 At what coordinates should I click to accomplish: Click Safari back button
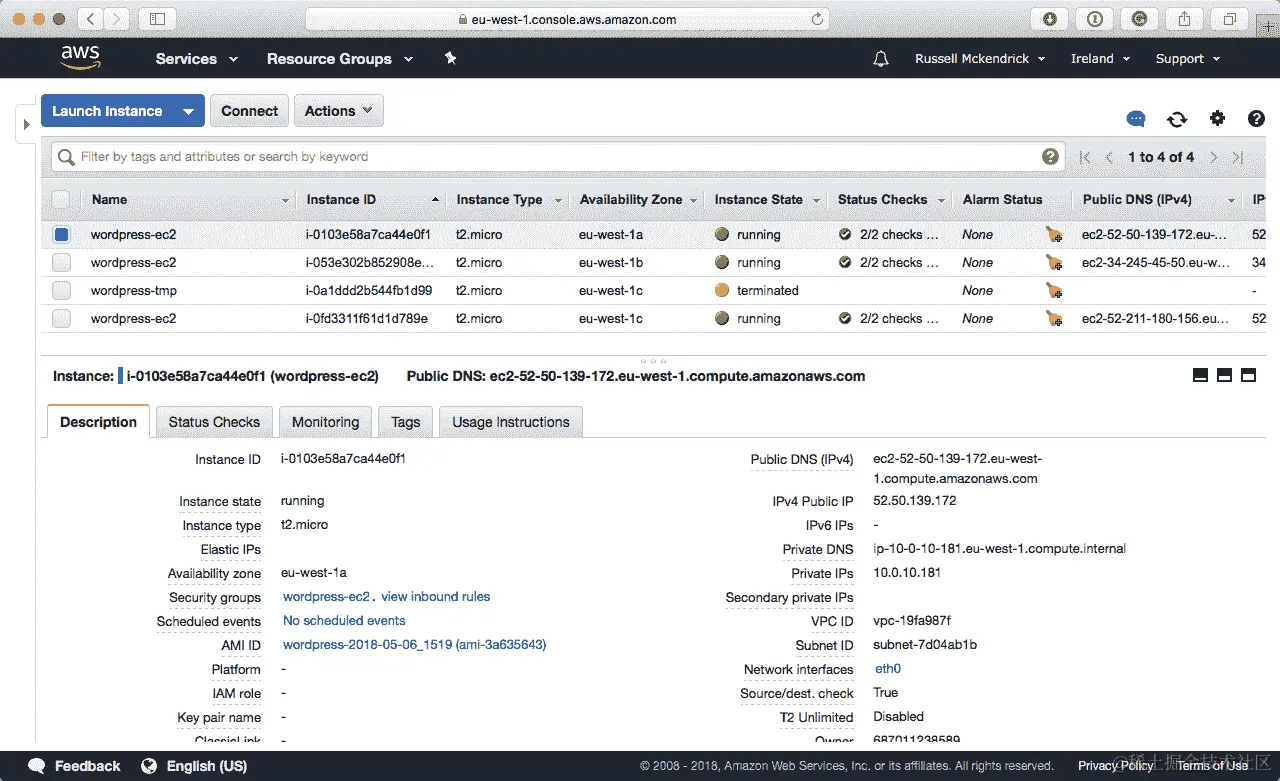(x=90, y=19)
